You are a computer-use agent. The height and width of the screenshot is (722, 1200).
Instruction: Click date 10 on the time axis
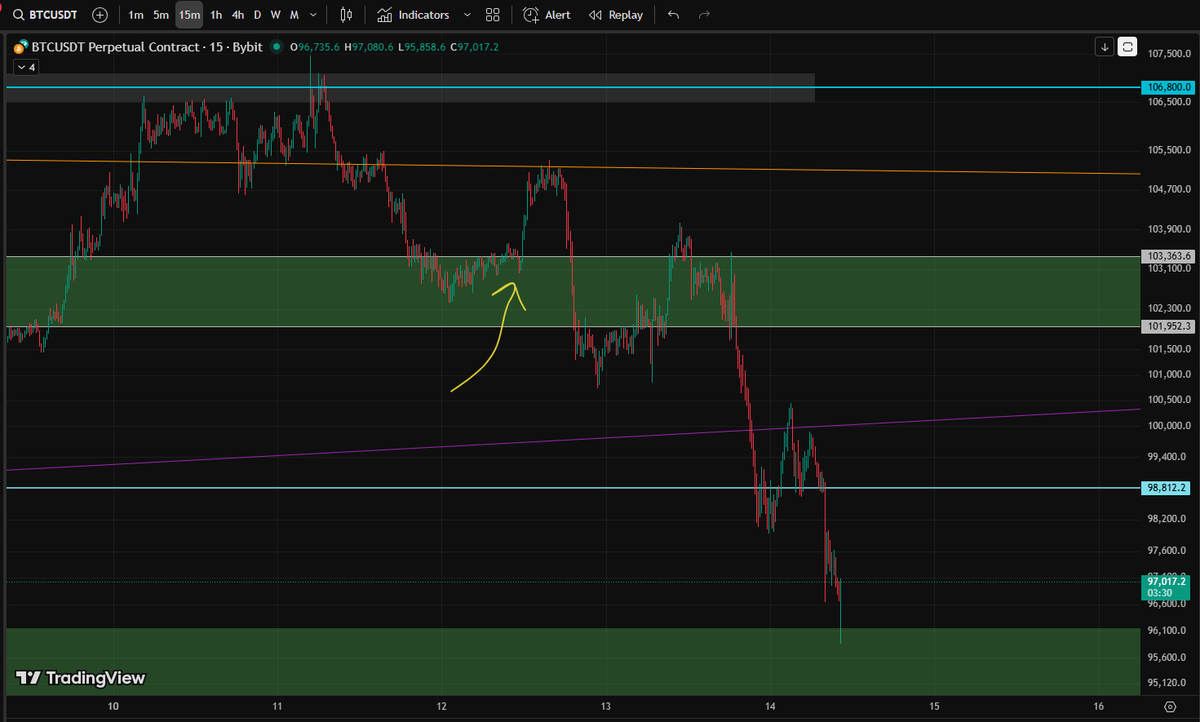point(113,707)
